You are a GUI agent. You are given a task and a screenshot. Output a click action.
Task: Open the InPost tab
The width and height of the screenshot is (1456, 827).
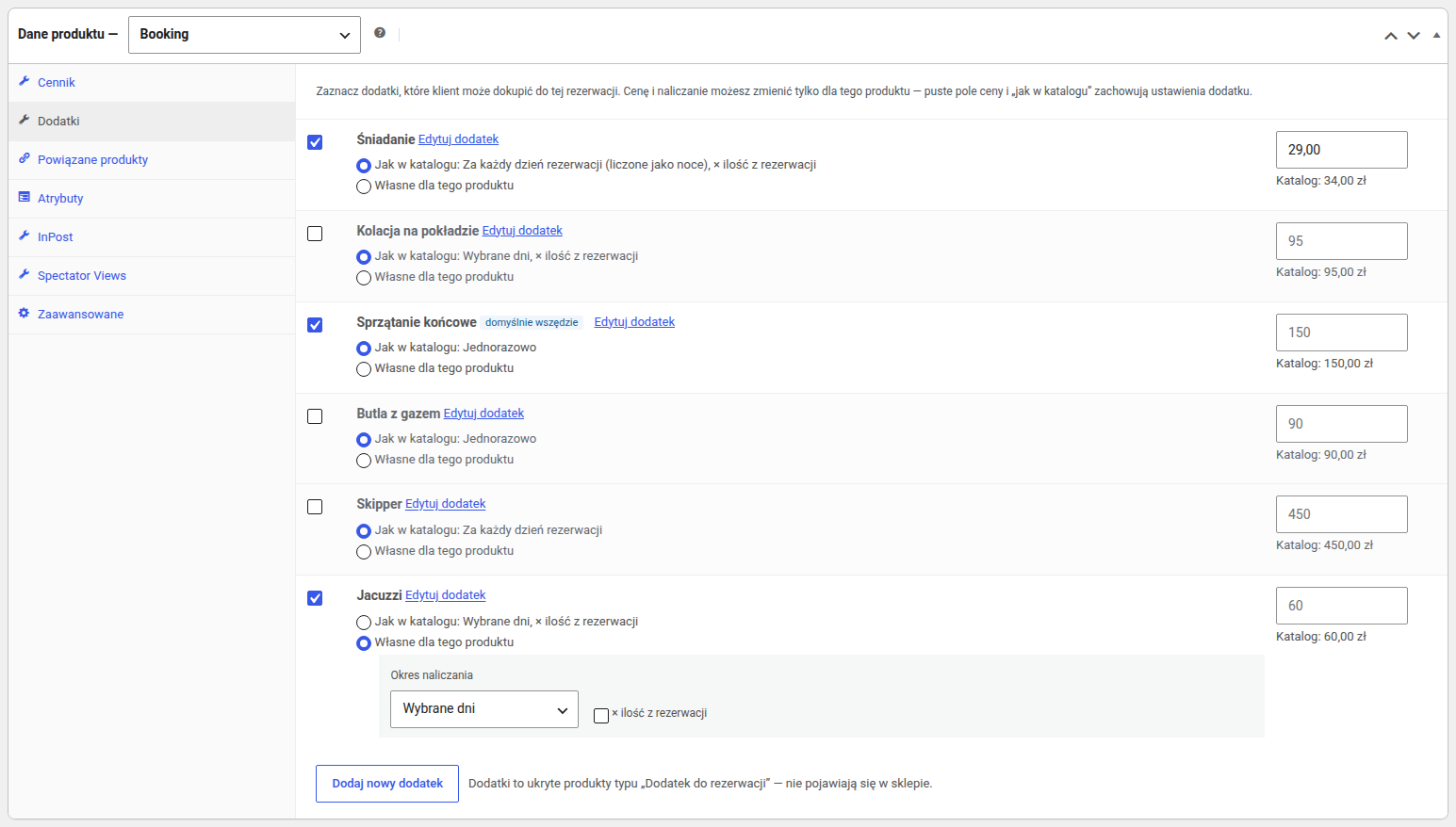[x=151, y=237]
